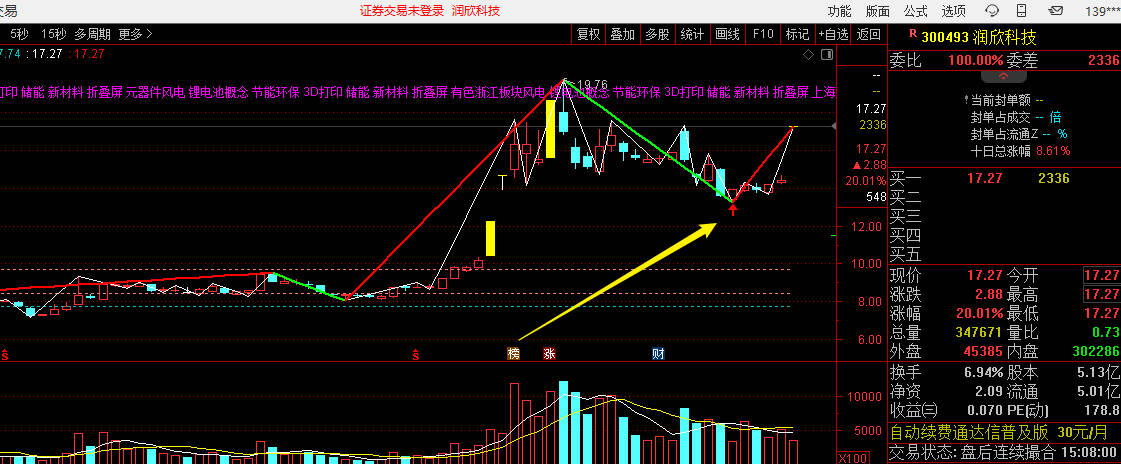Viewport: 1121px width, 464px height.
Task: Add stock via +自选 button
Action: coord(832,33)
